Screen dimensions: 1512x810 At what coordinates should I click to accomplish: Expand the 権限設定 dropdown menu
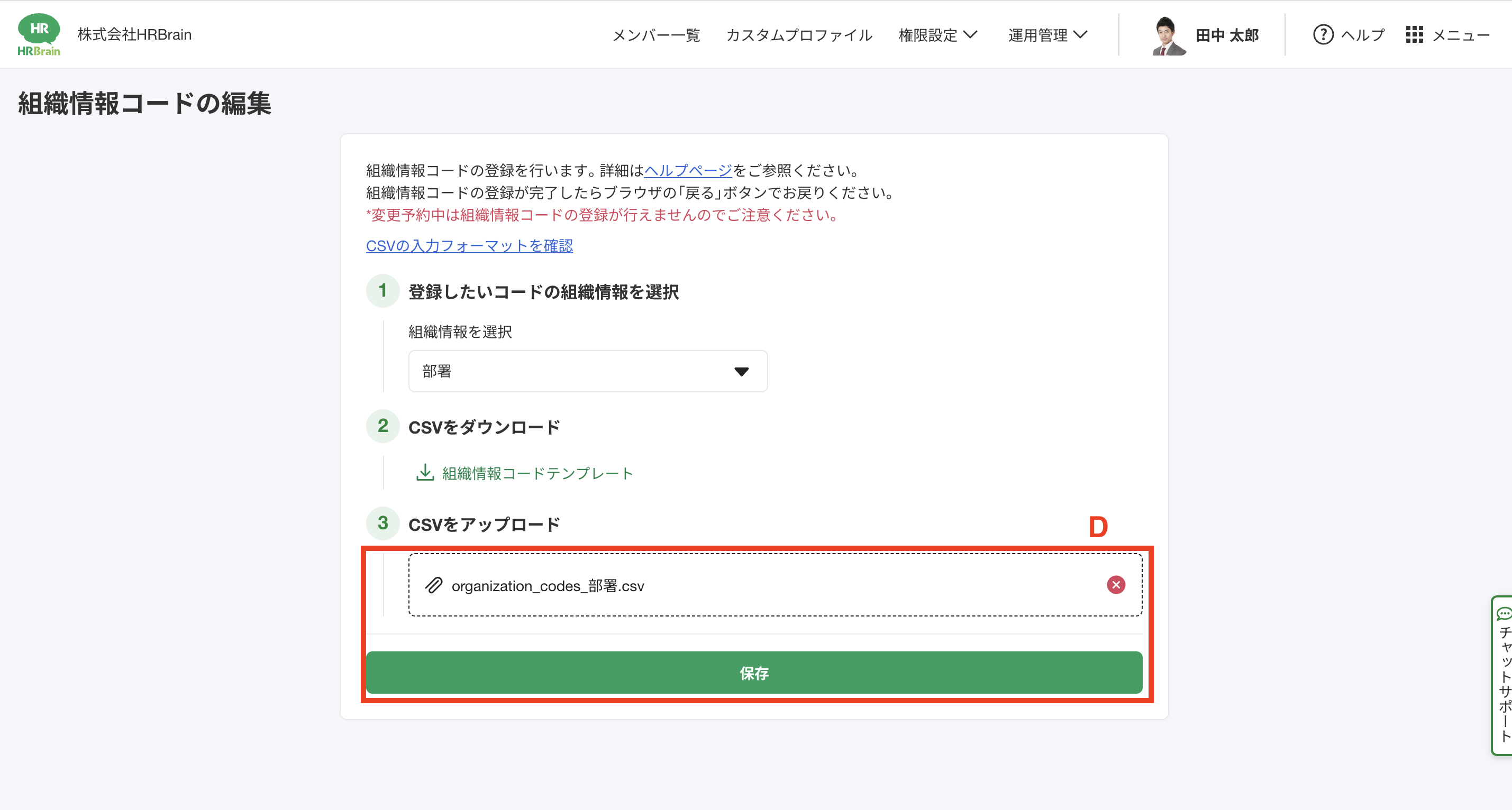click(x=937, y=35)
